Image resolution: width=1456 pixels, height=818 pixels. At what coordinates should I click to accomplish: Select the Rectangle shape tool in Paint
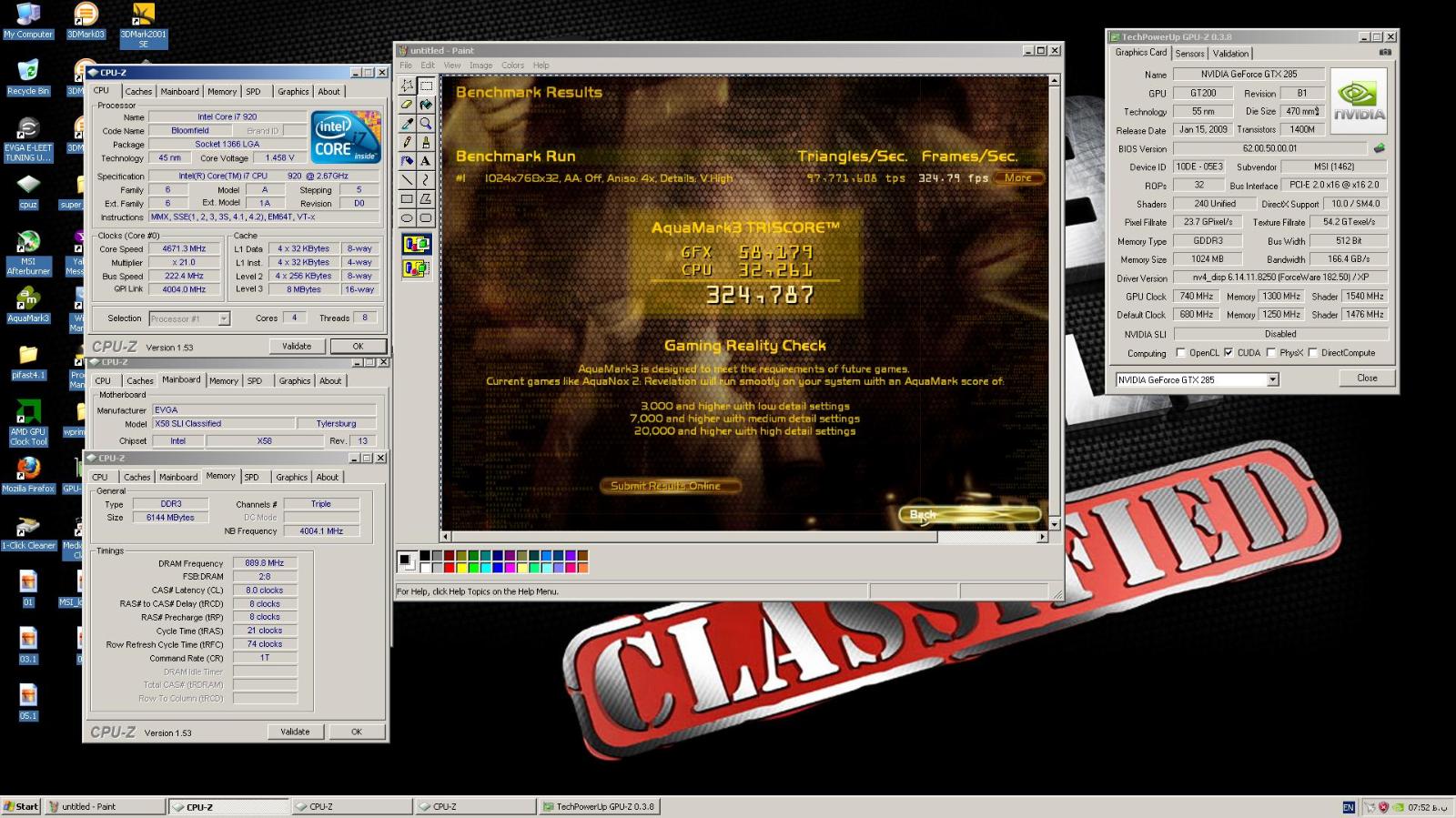[x=407, y=199]
